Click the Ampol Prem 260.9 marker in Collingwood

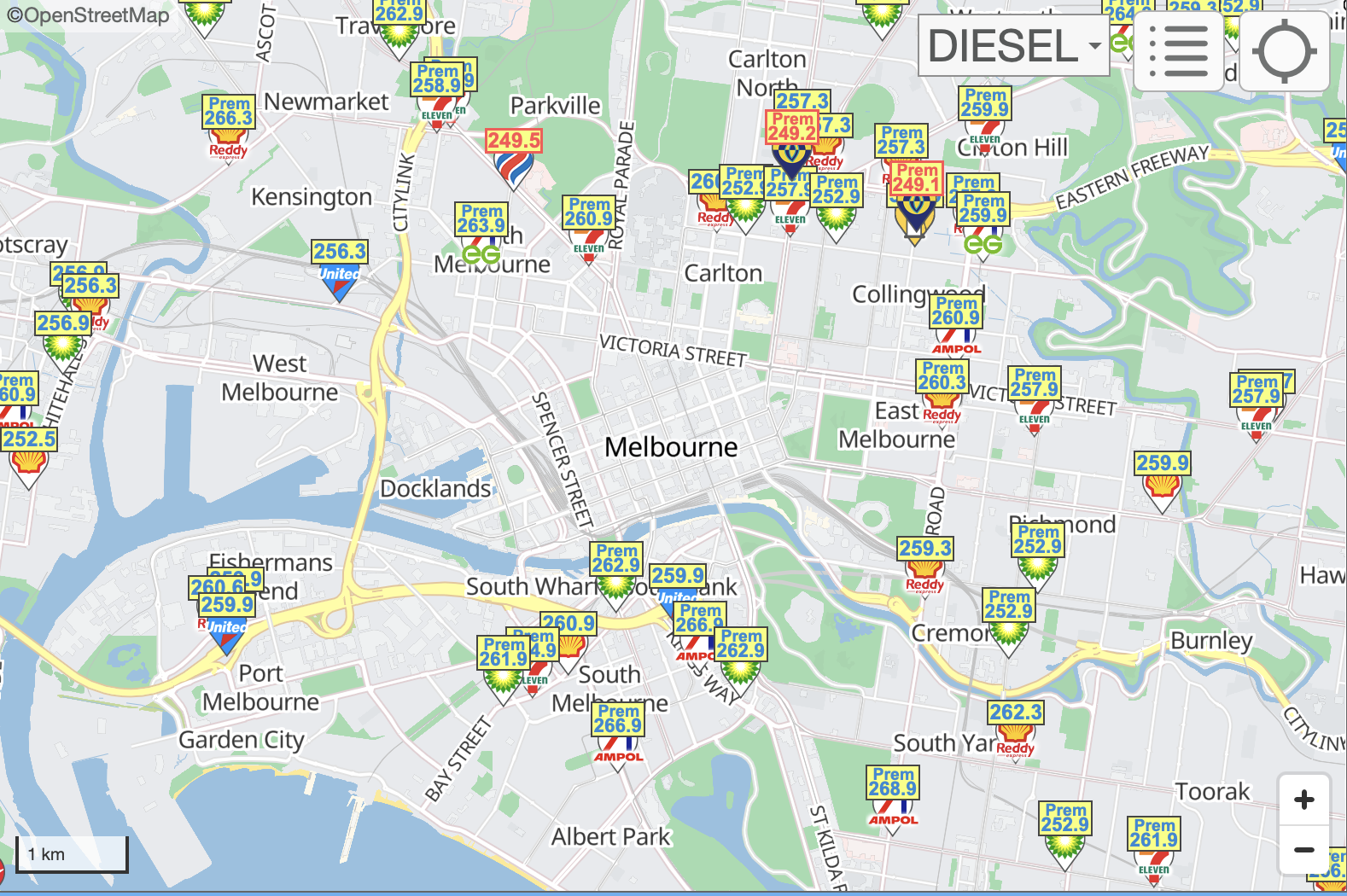pos(956,326)
